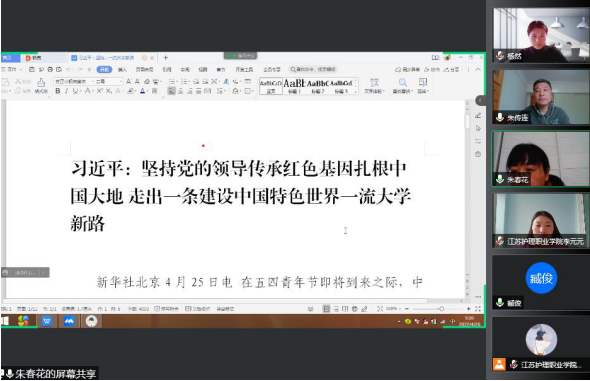This screenshot has width=590, height=381.
Task: Open the Tencent Meeting taskbar icon
Action: pos(69,321)
